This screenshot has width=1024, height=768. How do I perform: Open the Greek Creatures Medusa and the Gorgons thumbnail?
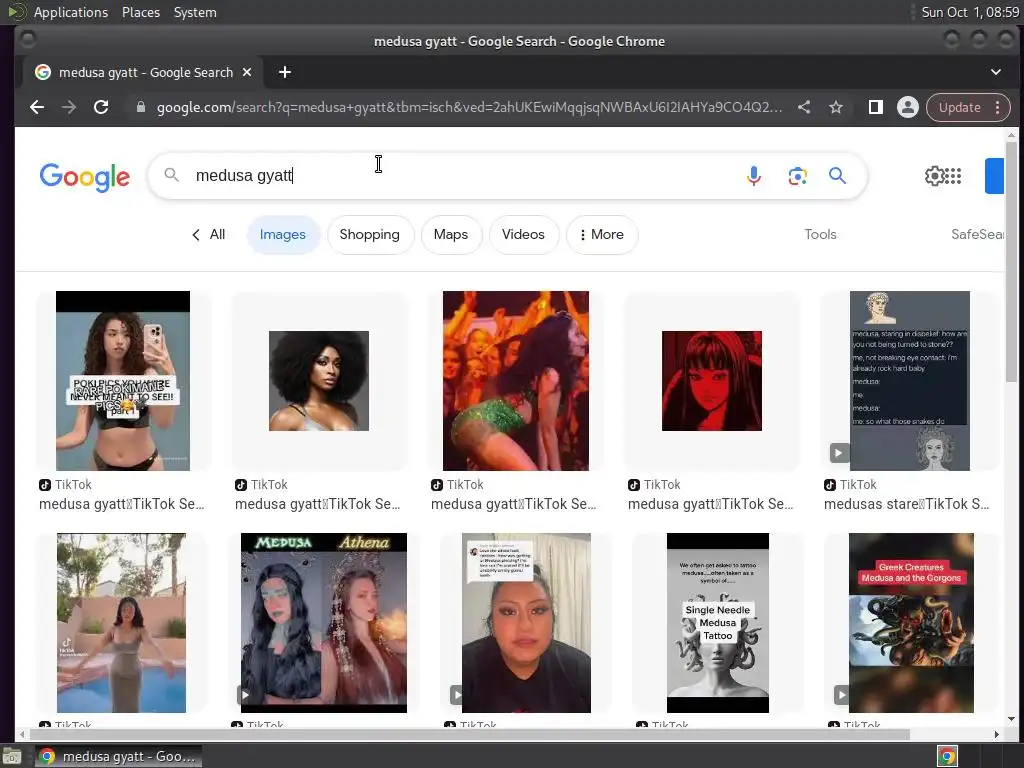coord(911,622)
